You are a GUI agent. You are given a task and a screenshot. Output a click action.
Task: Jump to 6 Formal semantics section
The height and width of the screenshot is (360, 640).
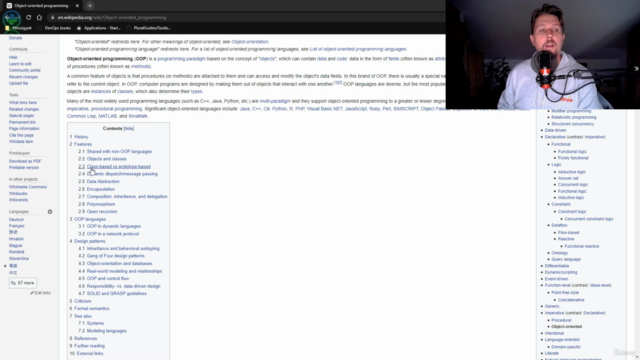[89, 309]
